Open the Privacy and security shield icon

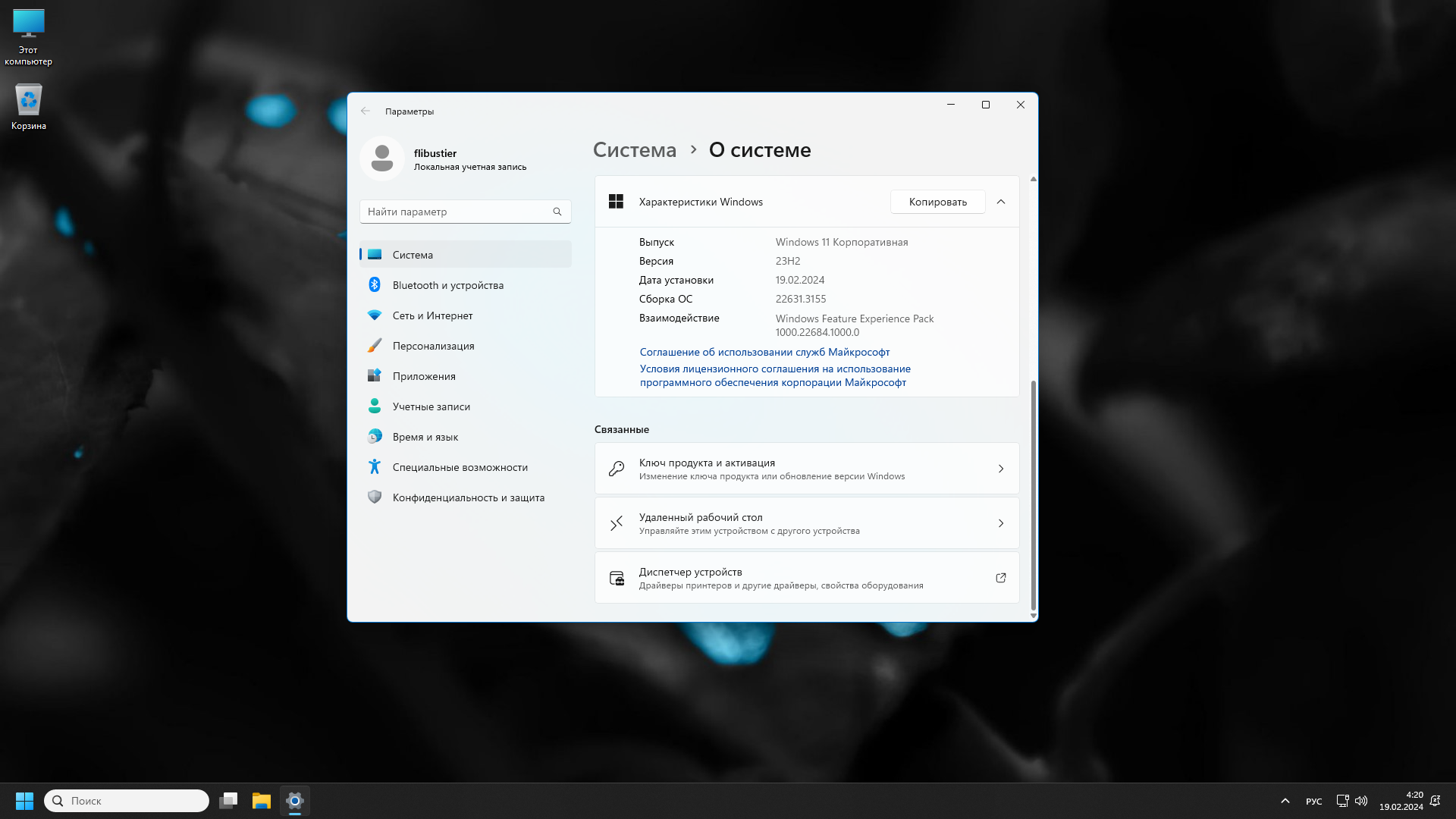click(x=375, y=497)
